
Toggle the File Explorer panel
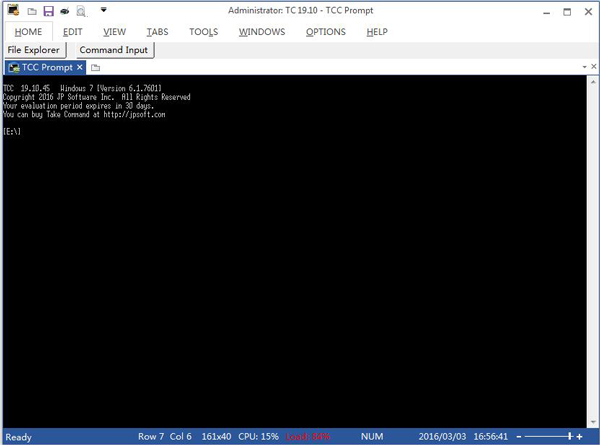35,50
